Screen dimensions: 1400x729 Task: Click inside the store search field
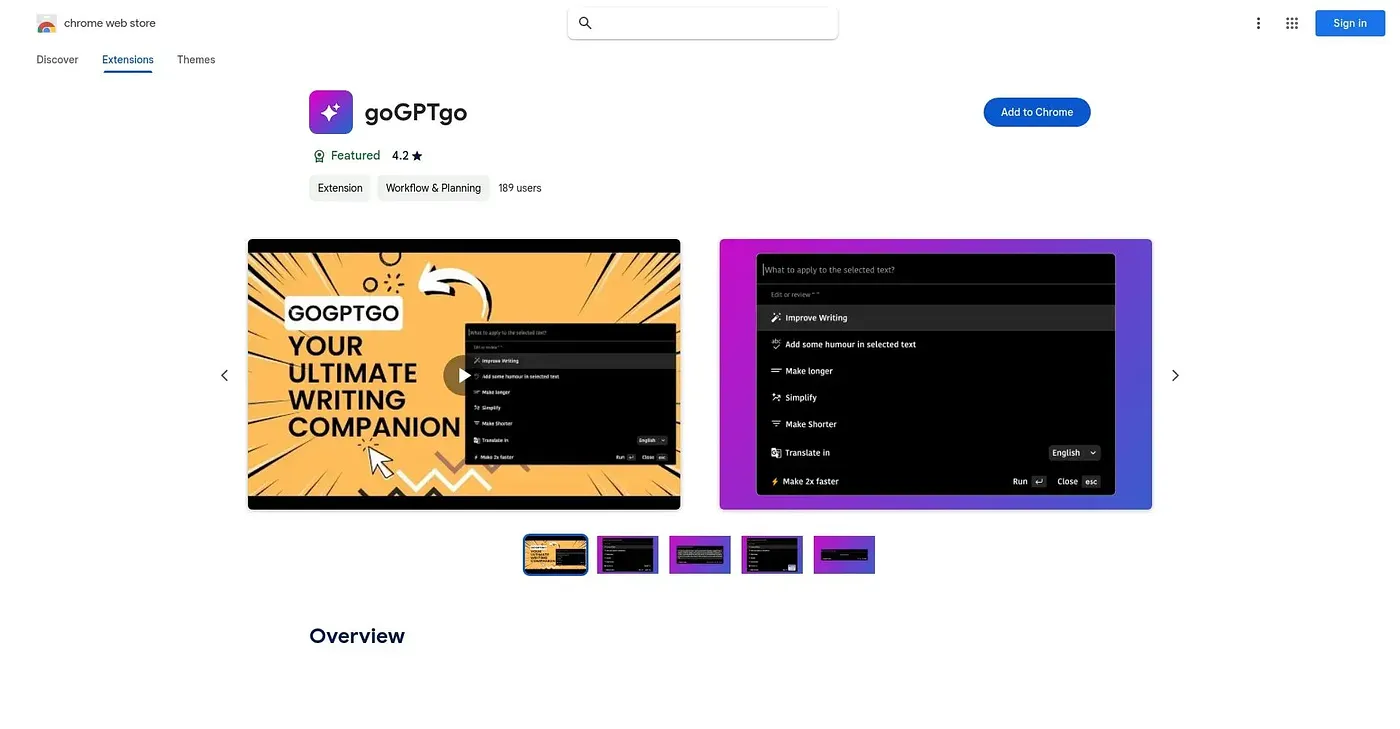pos(702,23)
